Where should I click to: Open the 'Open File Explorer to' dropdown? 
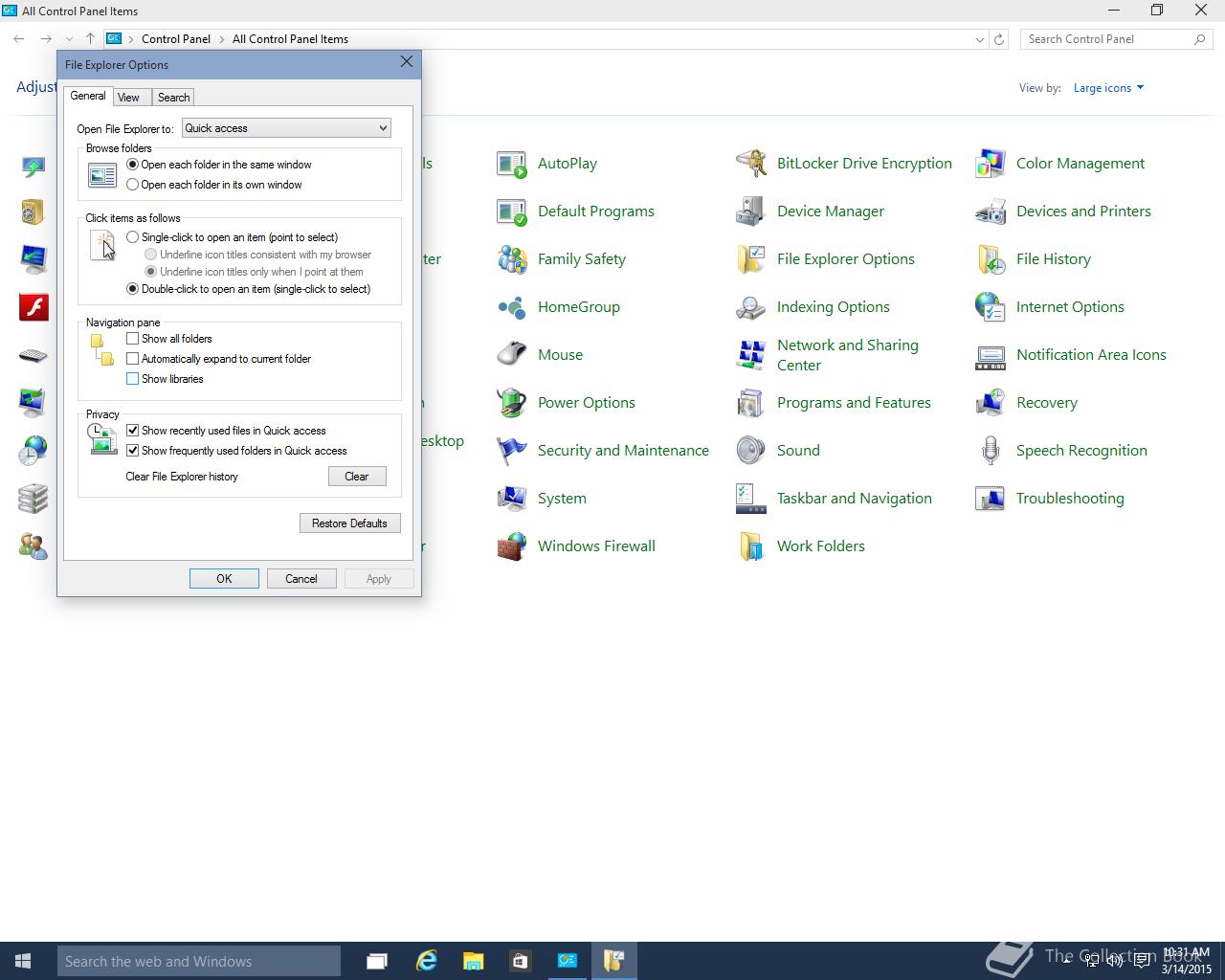coord(286,128)
